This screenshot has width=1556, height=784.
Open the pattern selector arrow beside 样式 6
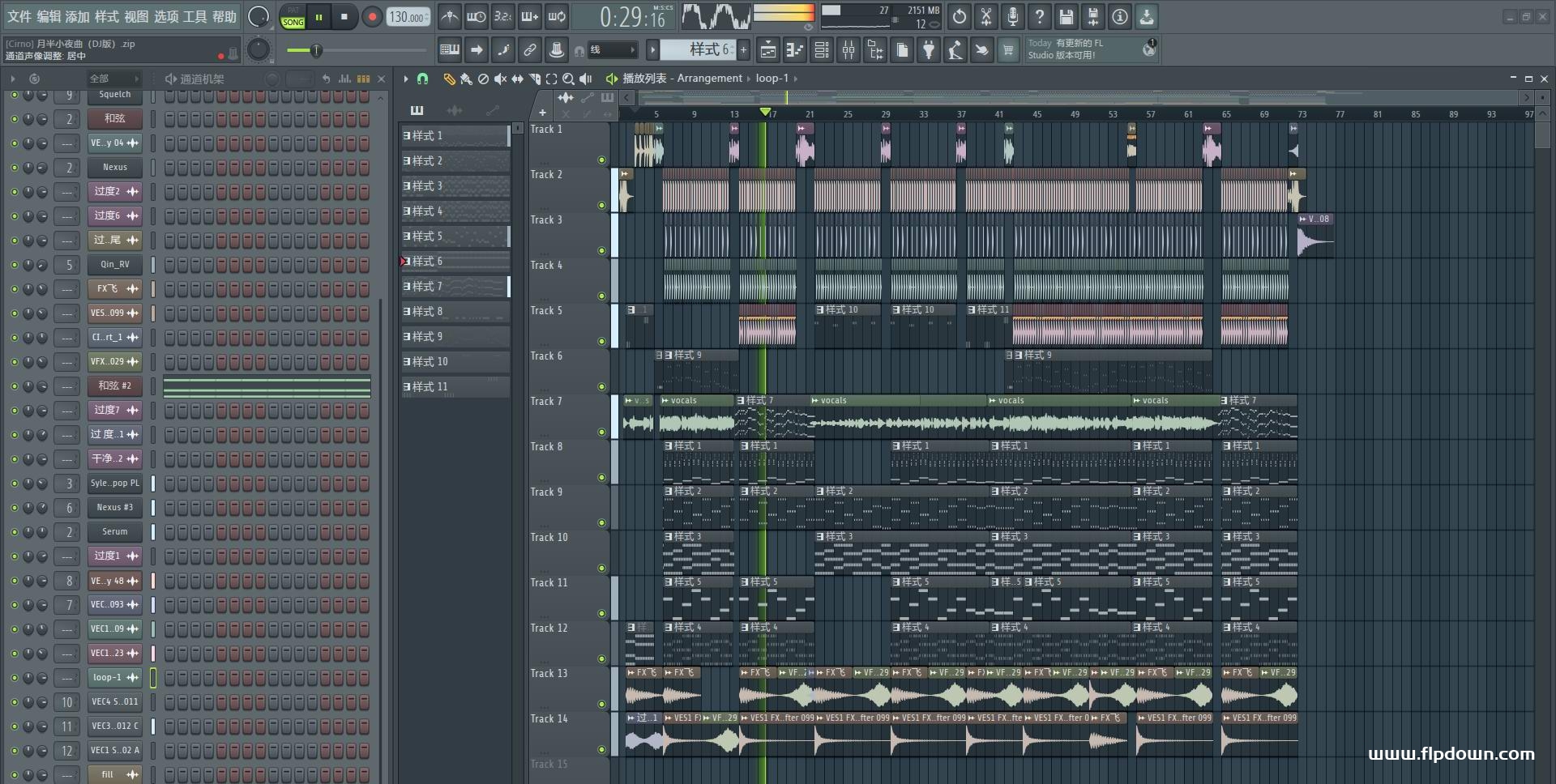click(652, 50)
